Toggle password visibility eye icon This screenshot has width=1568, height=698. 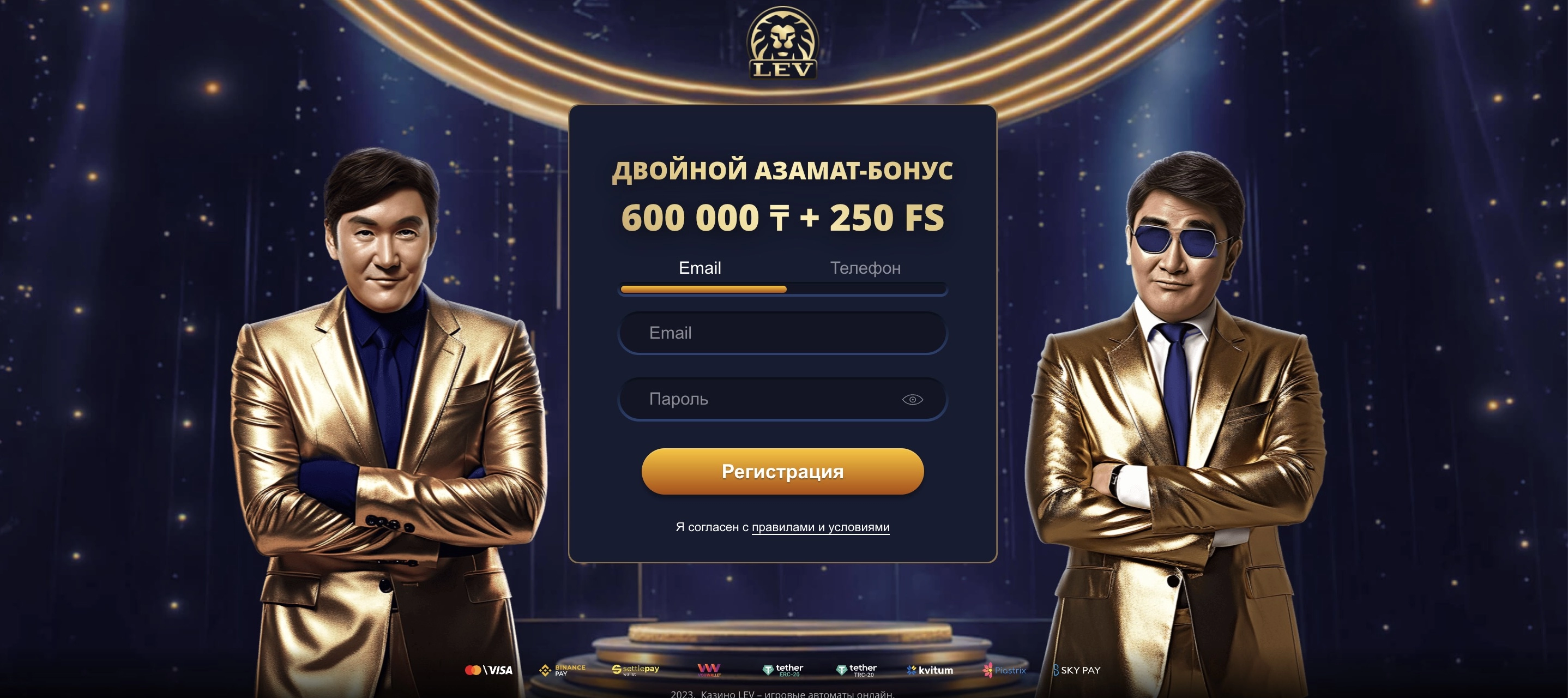912,399
